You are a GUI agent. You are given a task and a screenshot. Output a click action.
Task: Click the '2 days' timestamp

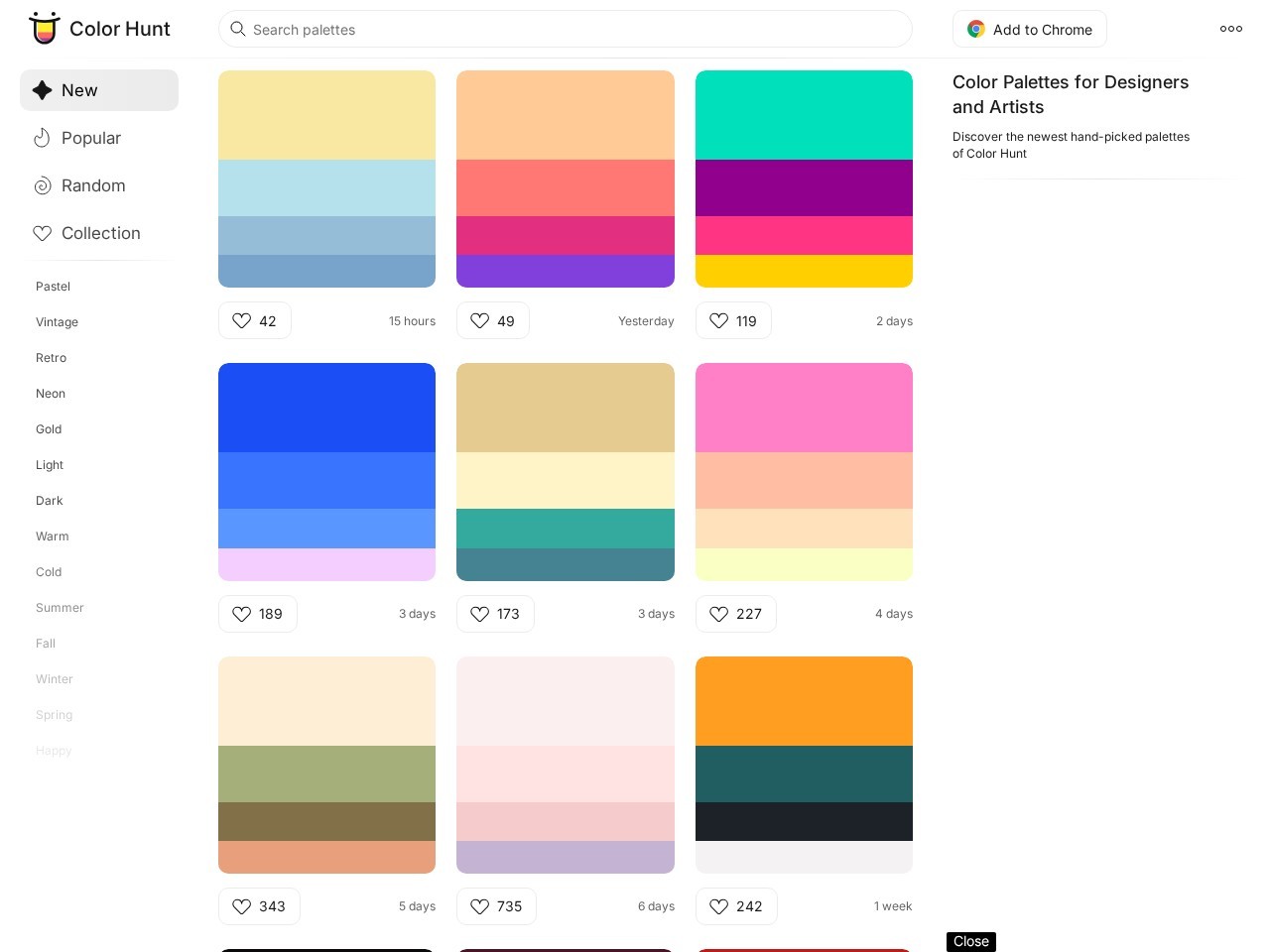pos(894,321)
